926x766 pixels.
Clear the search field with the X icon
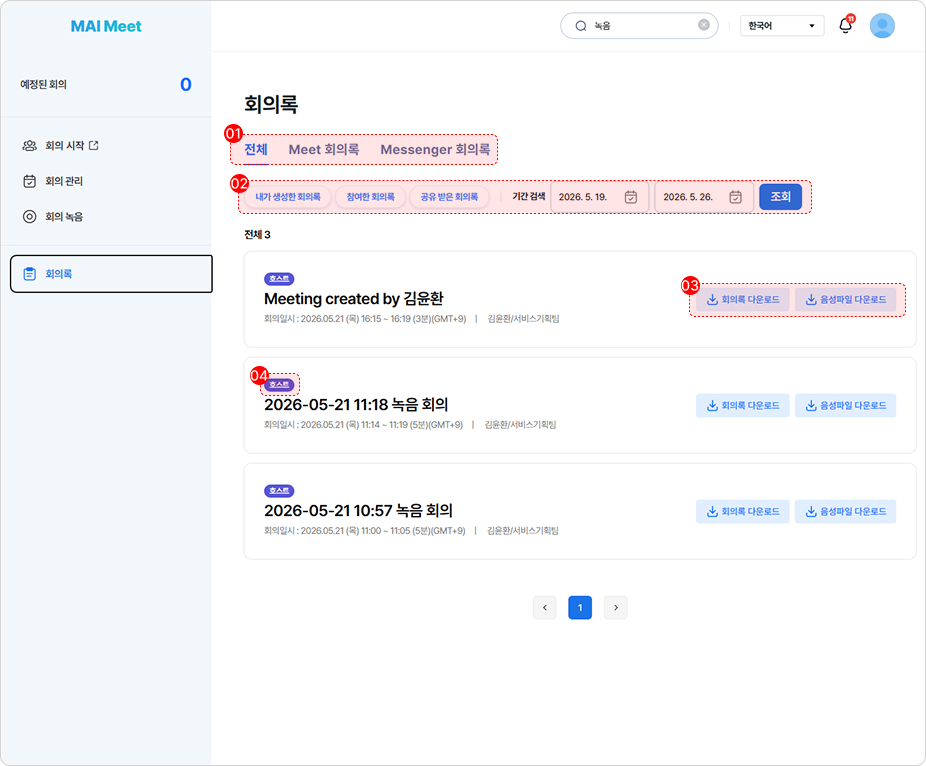(703, 25)
